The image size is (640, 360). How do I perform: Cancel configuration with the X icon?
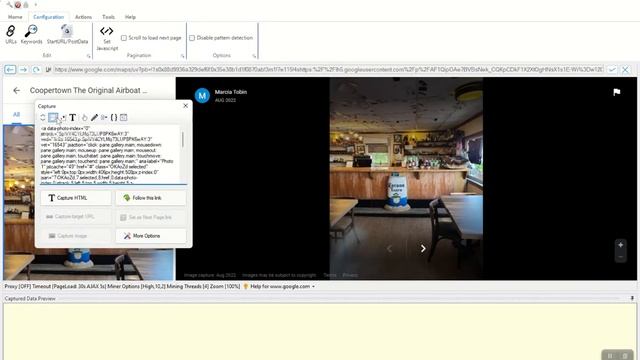pos(625,70)
